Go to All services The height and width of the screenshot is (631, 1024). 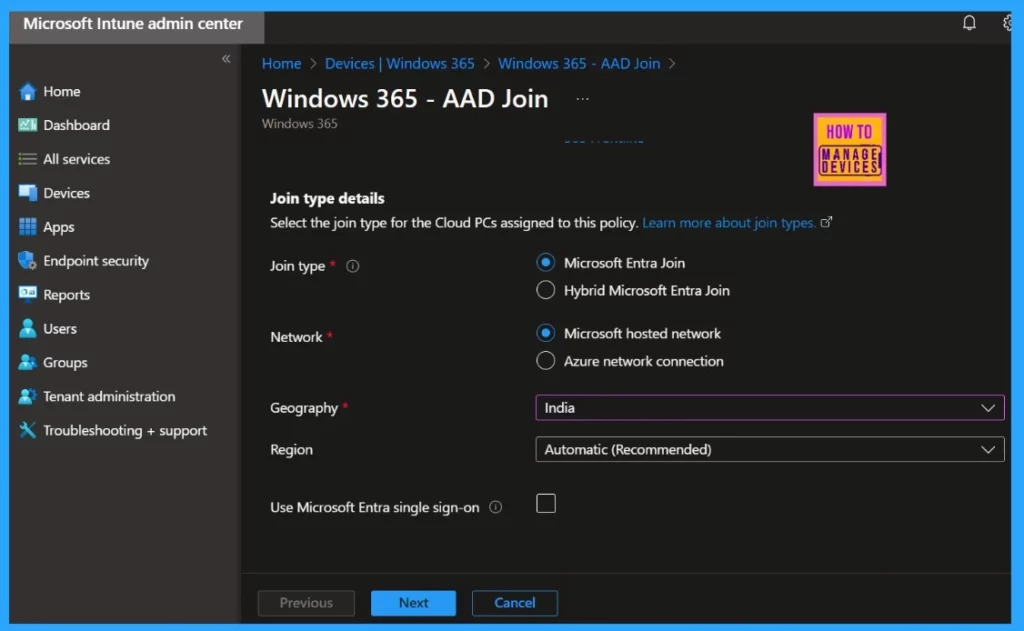click(76, 159)
